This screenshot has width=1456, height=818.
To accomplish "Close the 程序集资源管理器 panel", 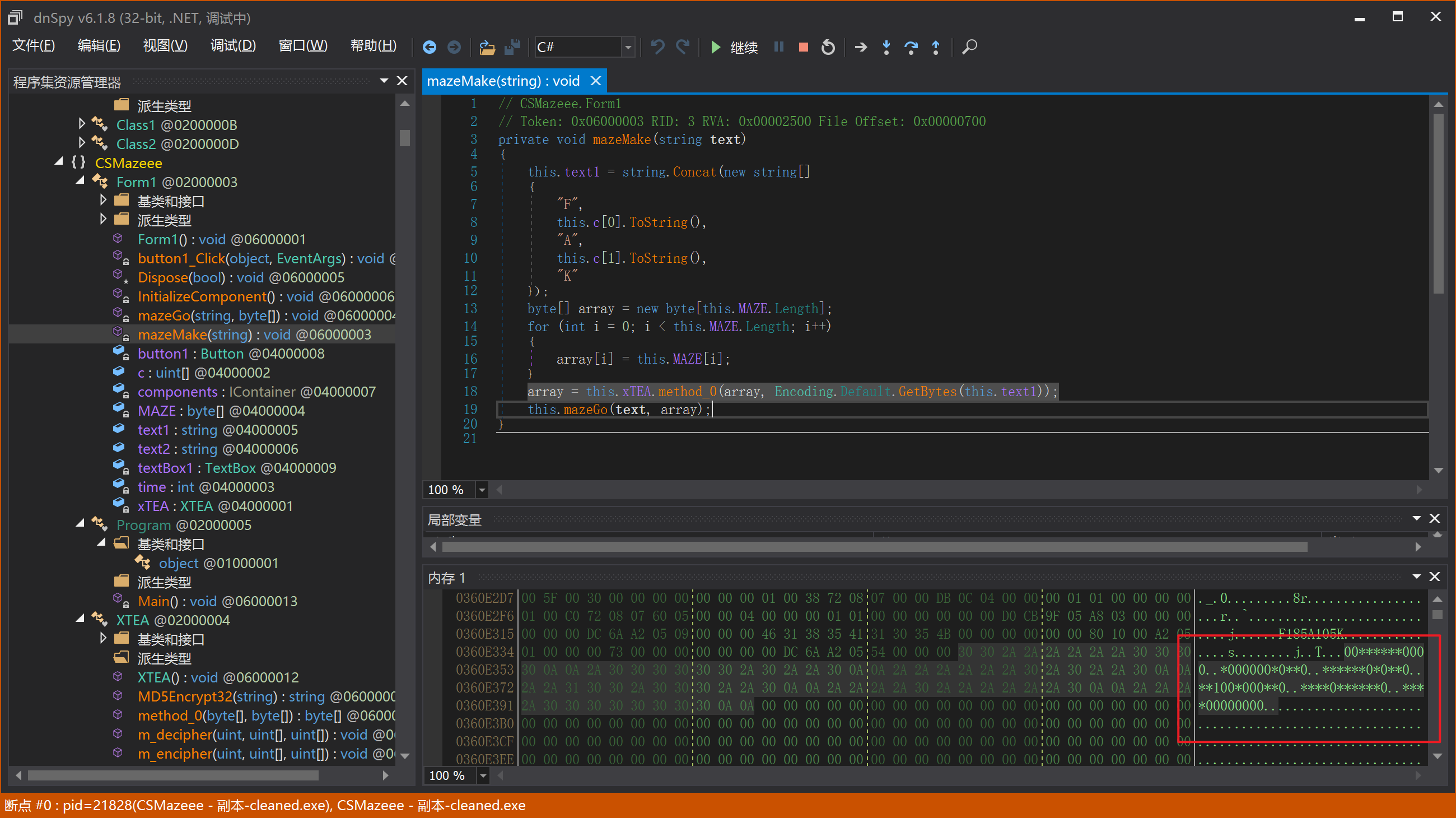I will point(402,81).
